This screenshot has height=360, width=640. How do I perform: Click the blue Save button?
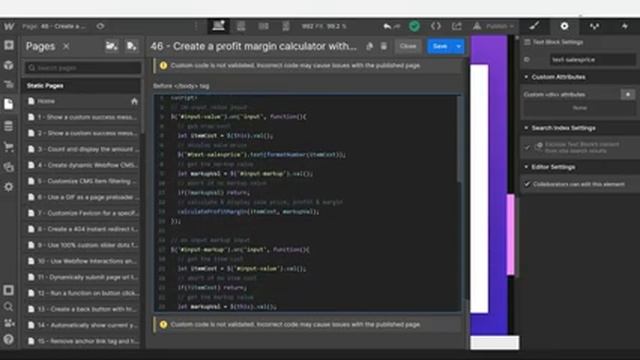pos(440,46)
